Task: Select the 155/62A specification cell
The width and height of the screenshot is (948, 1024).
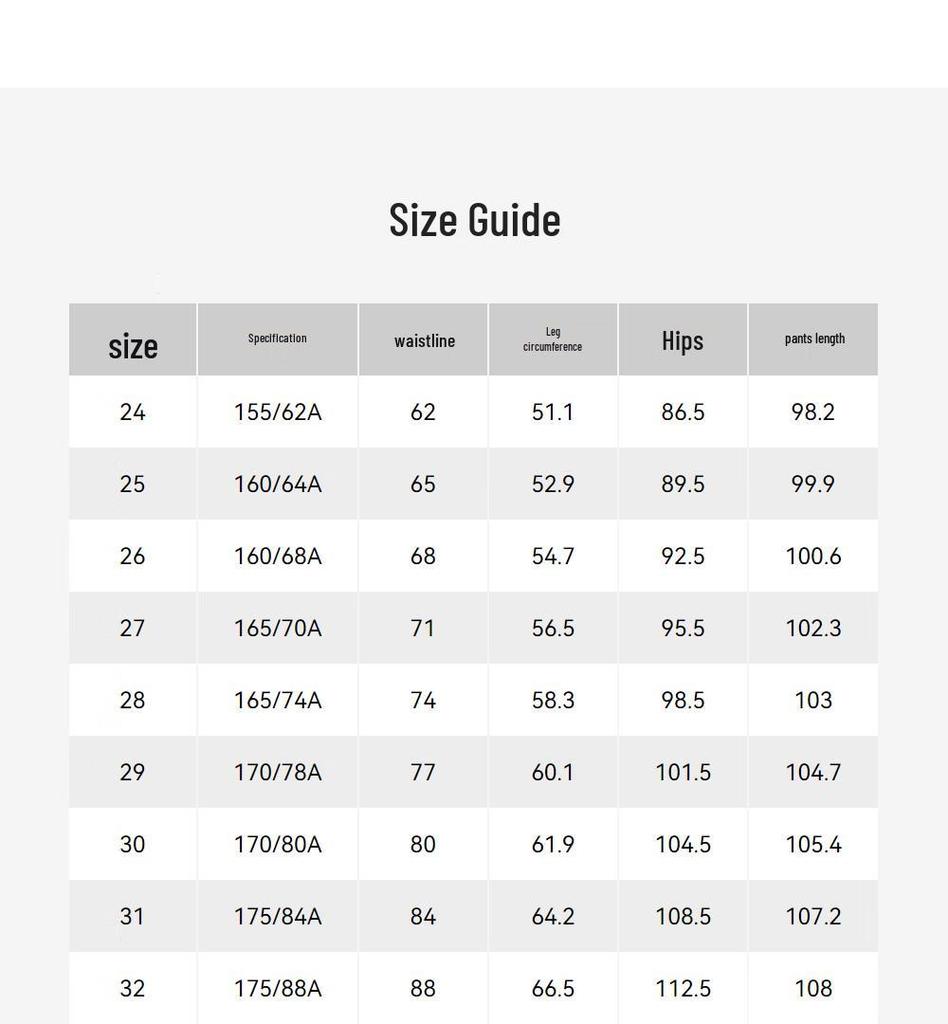Action: [277, 412]
